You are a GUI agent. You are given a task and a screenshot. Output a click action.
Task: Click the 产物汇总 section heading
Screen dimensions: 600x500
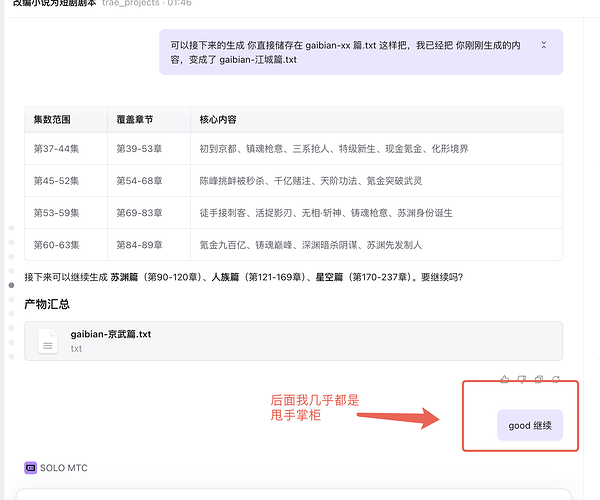tap(49, 303)
